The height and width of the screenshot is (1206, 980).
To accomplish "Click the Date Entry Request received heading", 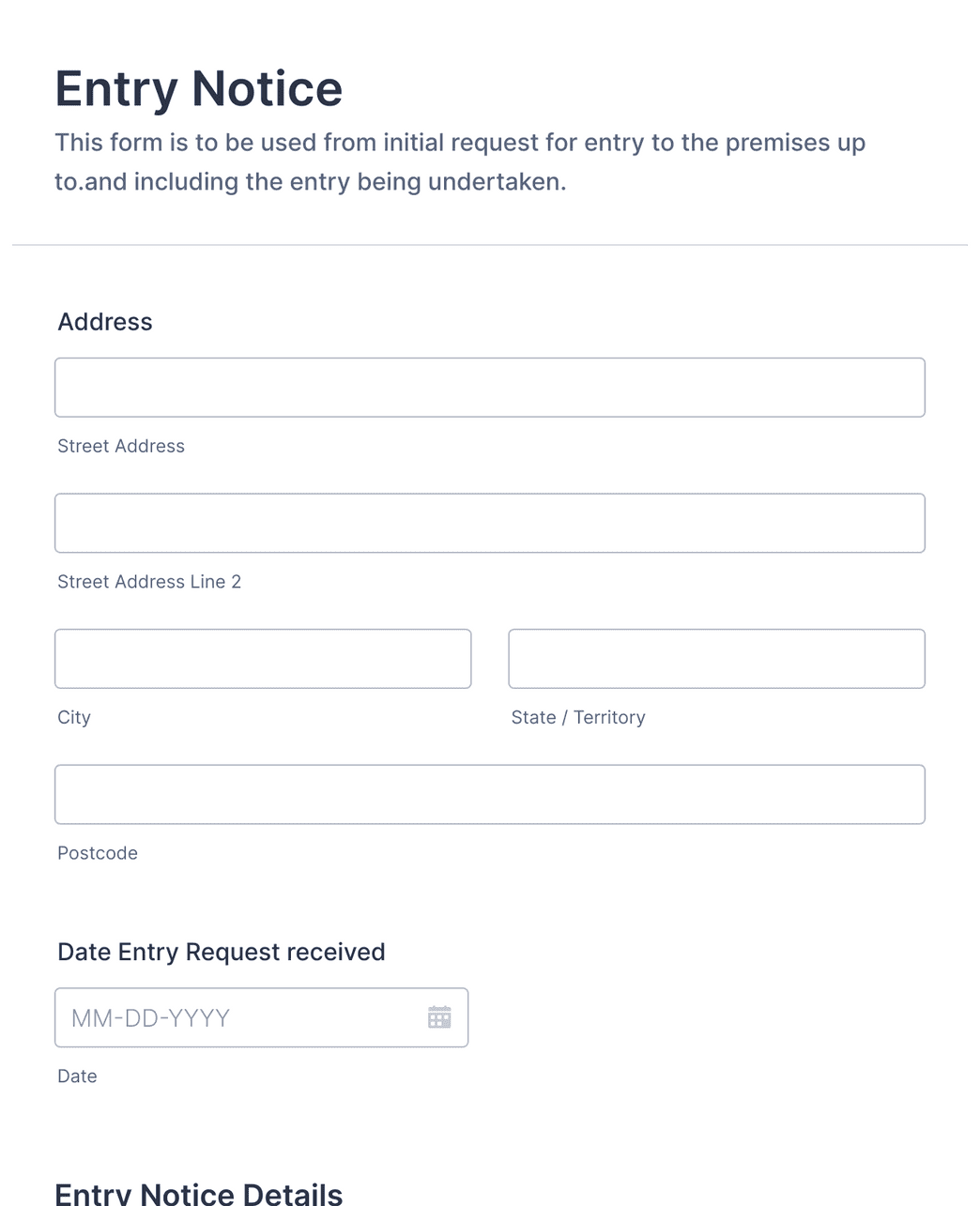I will [x=222, y=952].
